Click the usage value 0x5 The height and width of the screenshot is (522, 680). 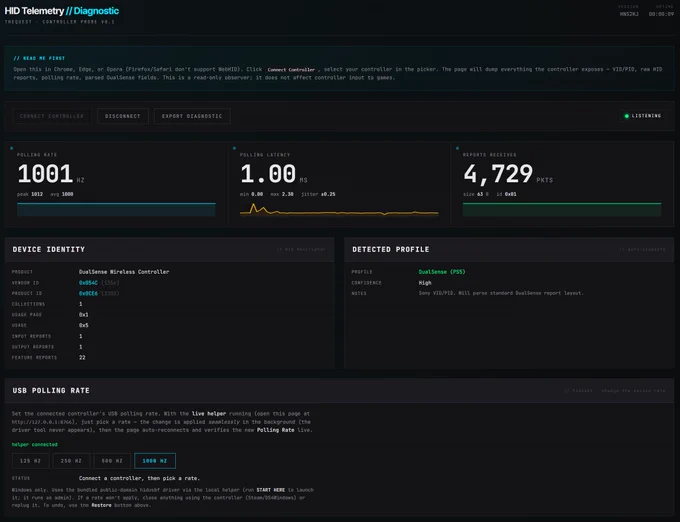tap(84, 326)
